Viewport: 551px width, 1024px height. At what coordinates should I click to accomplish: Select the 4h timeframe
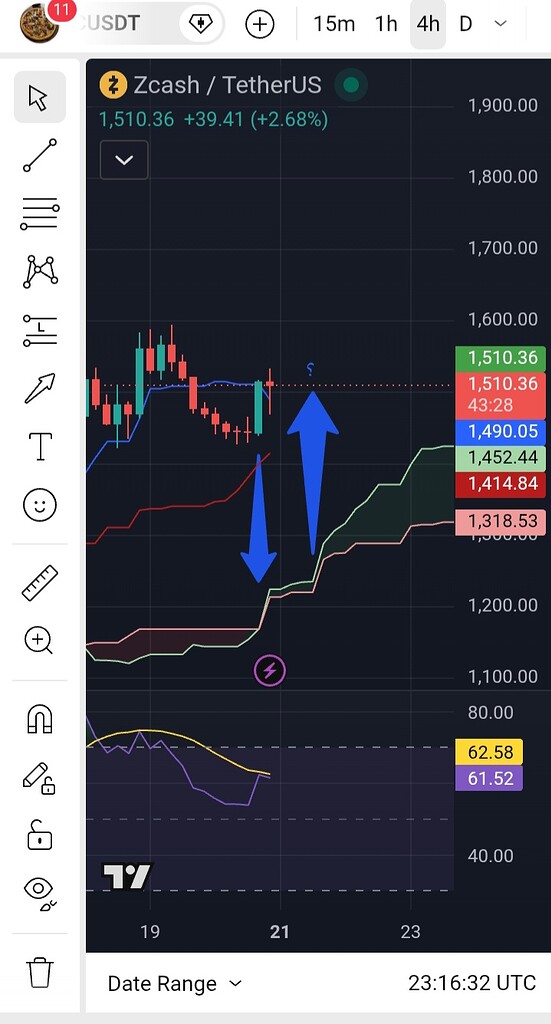click(x=428, y=25)
